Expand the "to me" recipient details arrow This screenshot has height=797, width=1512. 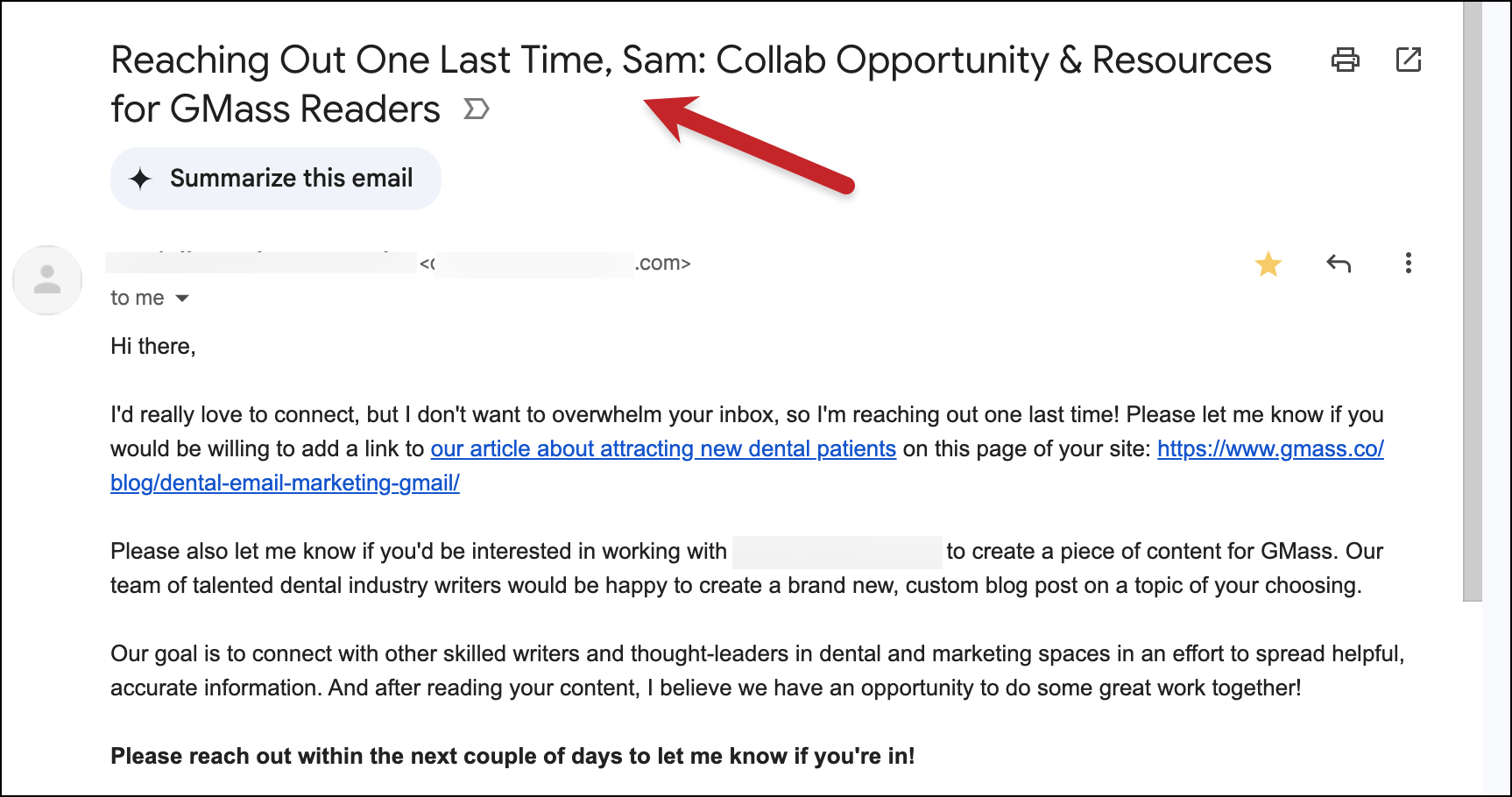click(x=182, y=299)
